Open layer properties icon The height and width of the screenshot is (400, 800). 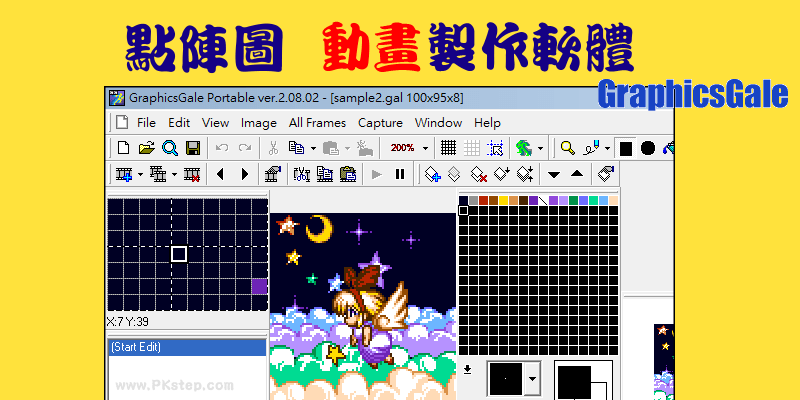[x=606, y=174]
